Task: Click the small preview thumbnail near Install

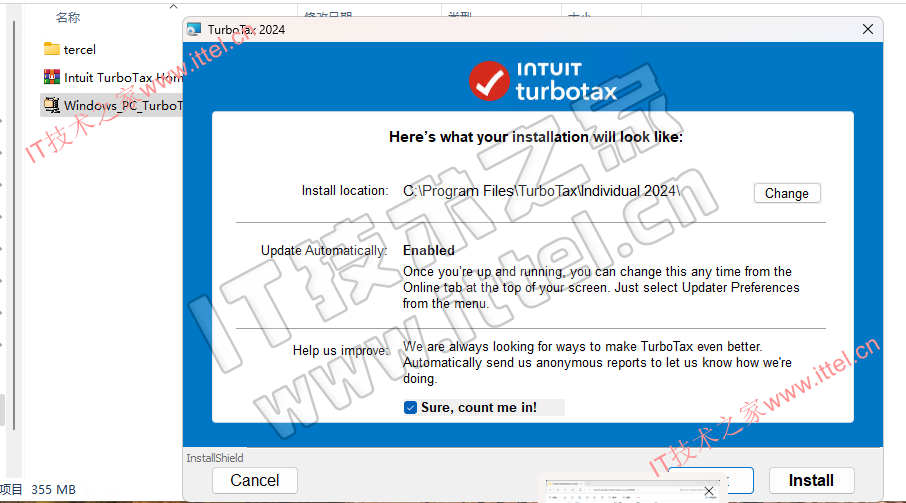Action: [x=633, y=490]
